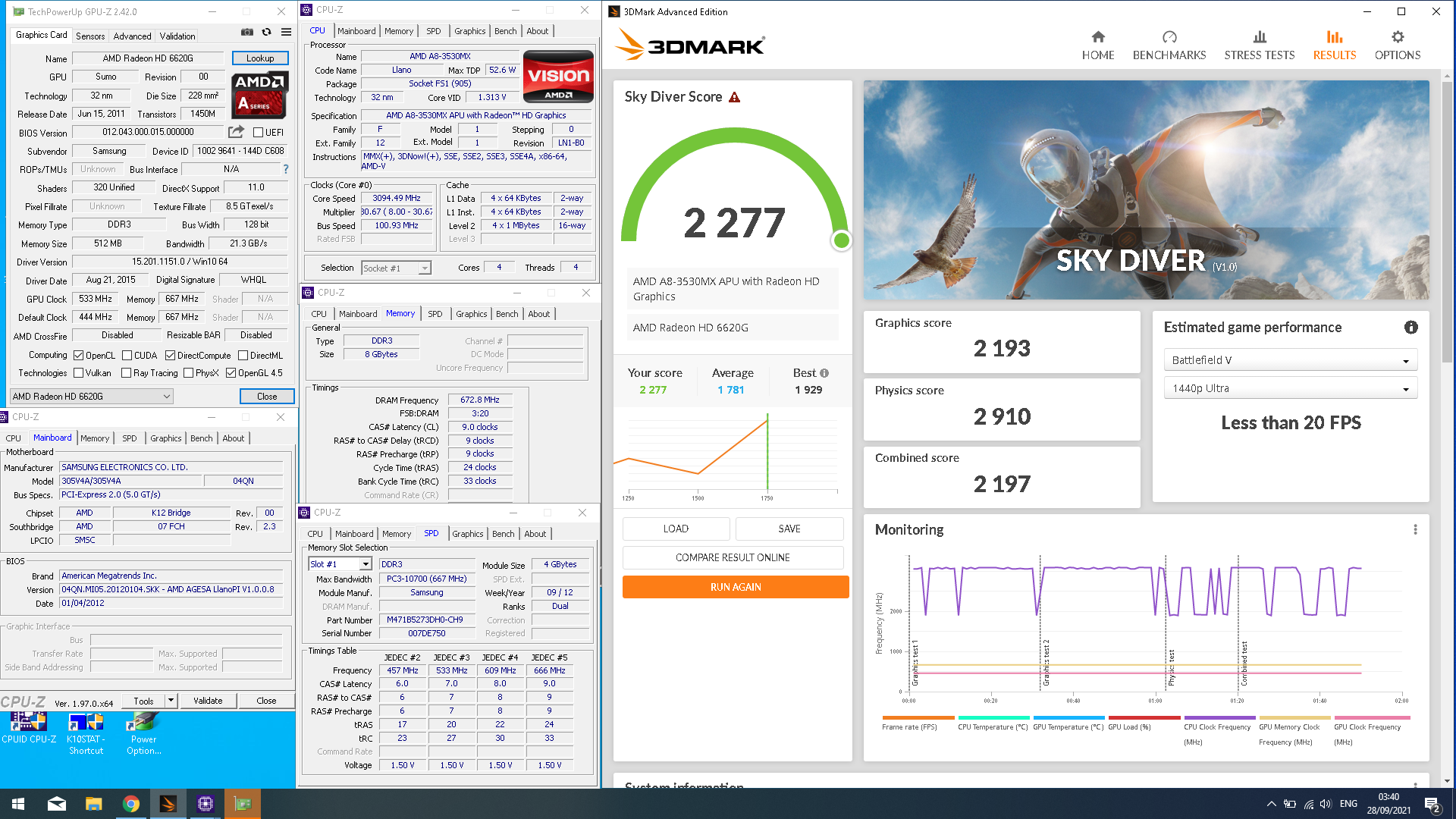This screenshot has height=819, width=1456.
Task: Toggle OpenGL 4.5 checkbox
Action: pyautogui.click(x=231, y=373)
